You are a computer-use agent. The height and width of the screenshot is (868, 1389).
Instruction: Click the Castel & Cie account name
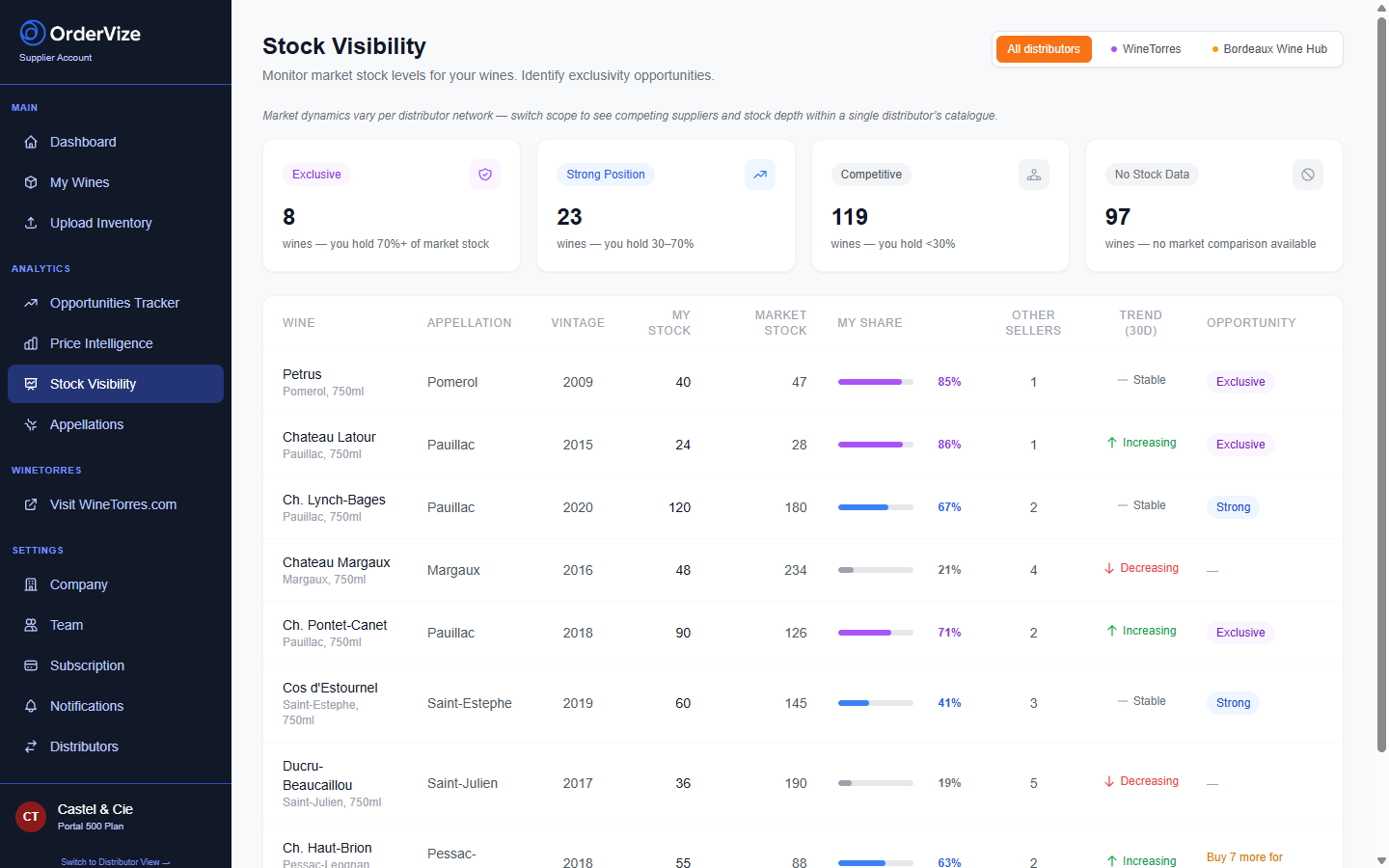click(95, 809)
